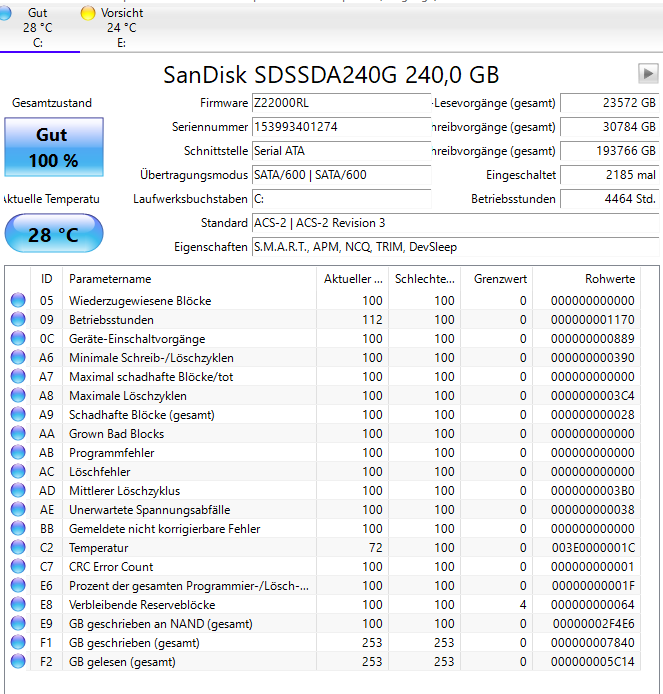This screenshot has width=663, height=694.
Task: Click raw value 000000005C14
Action: point(593,662)
